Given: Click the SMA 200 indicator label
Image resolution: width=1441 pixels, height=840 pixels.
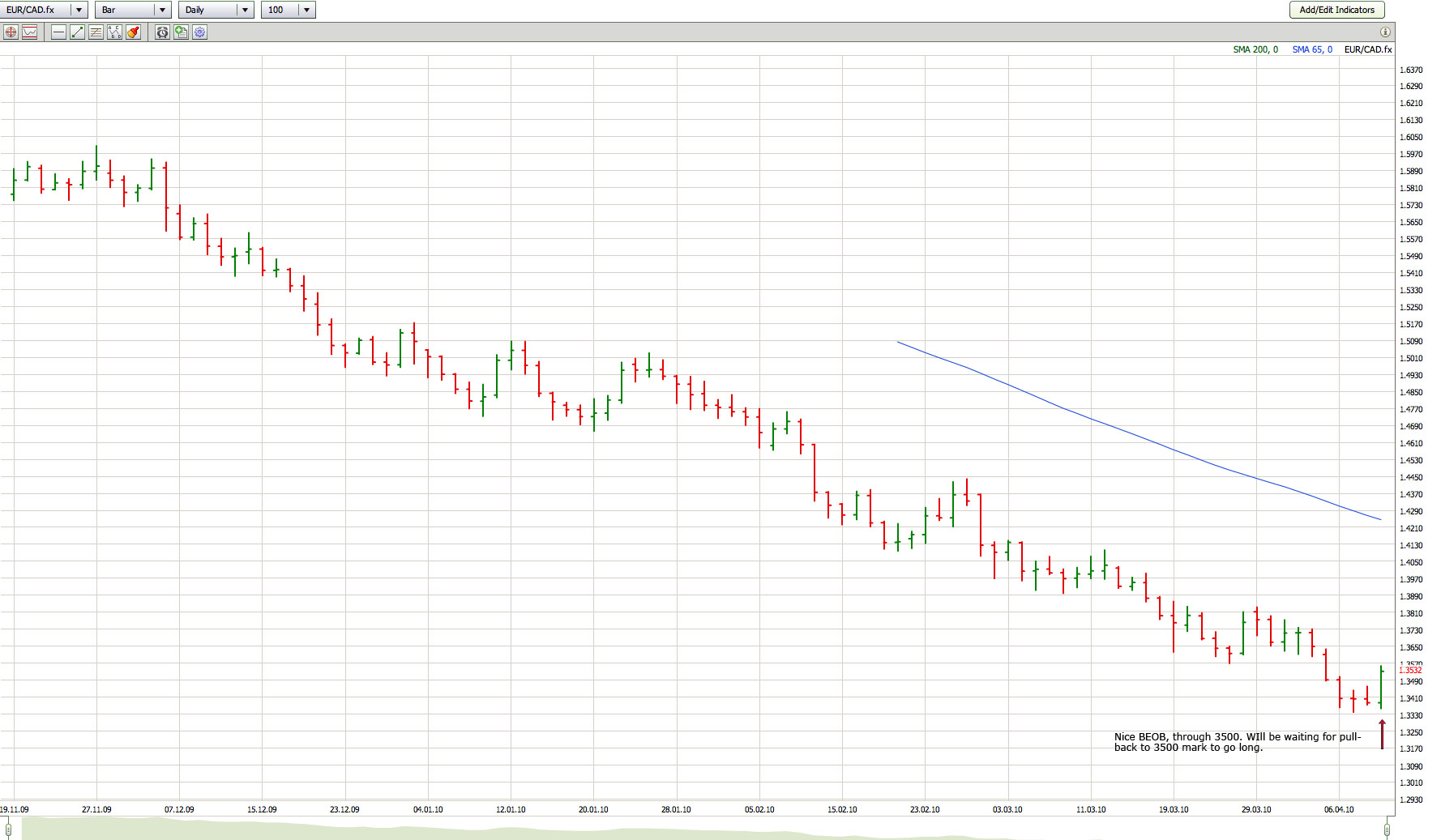Looking at the screenshot, I should pyautogui.click(x=1255, y=49).
